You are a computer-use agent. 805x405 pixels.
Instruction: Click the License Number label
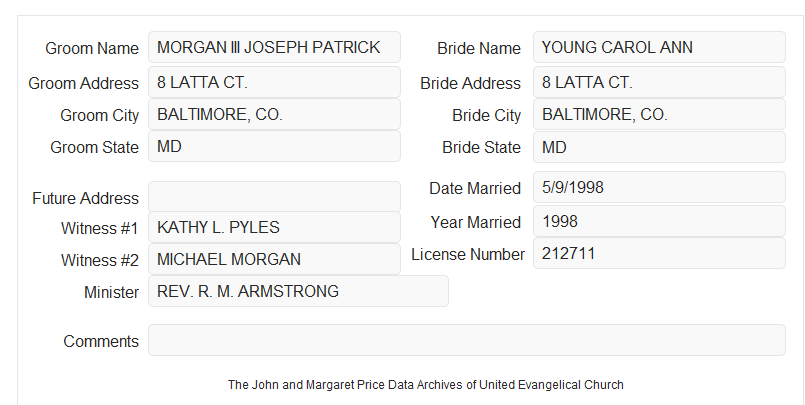point(468,255)
